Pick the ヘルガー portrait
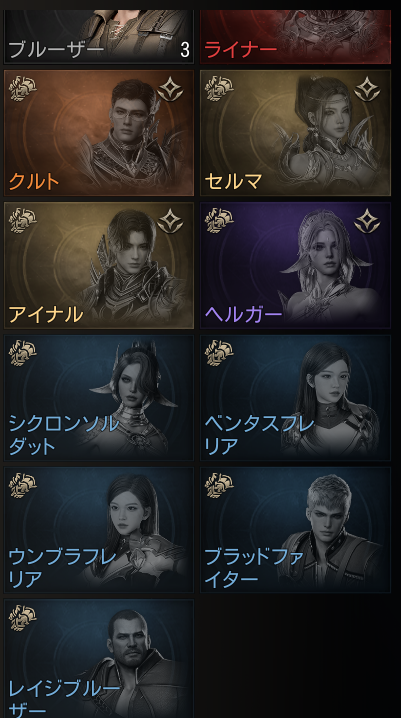 [x=296, y=265]
